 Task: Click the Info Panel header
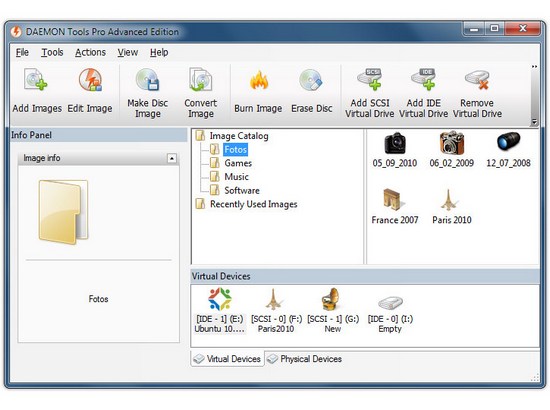(x=99, y=135)
